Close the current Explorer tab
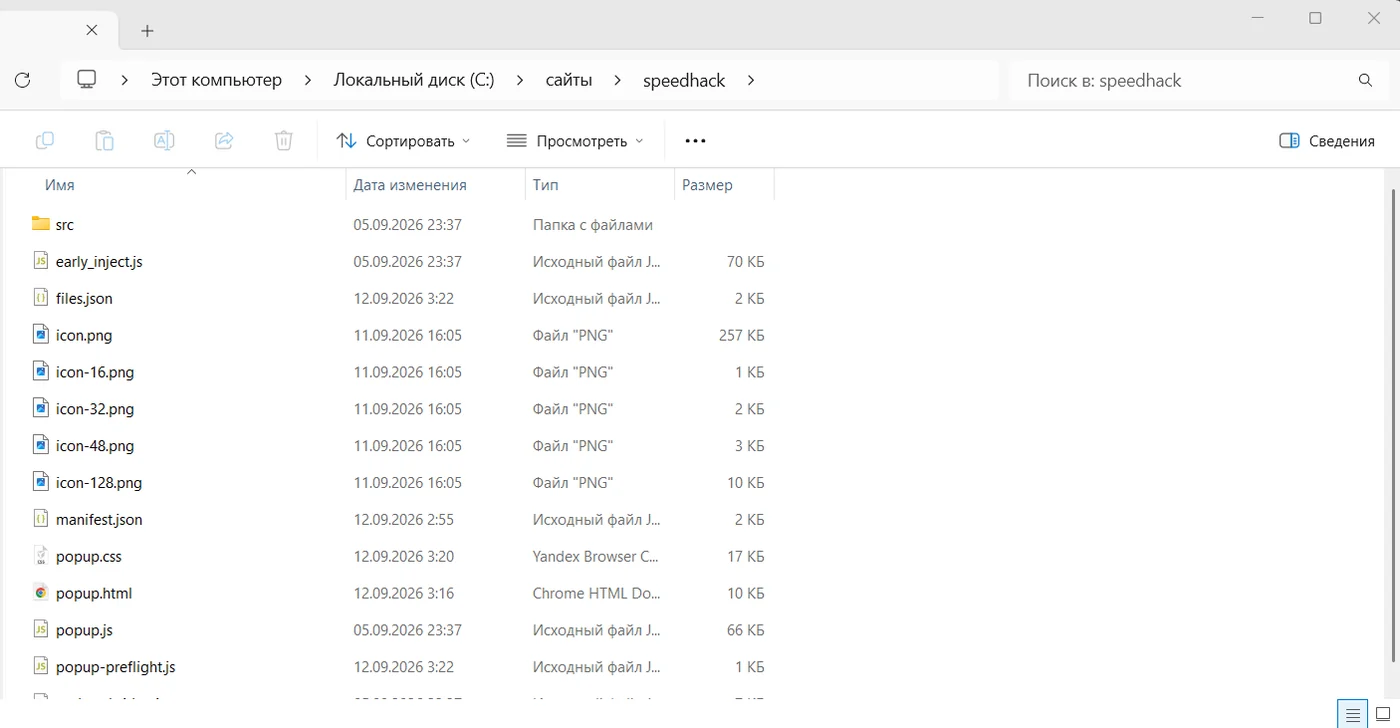Image resolution: width=1400 pixels, height=728 pixels. (92, 30)
